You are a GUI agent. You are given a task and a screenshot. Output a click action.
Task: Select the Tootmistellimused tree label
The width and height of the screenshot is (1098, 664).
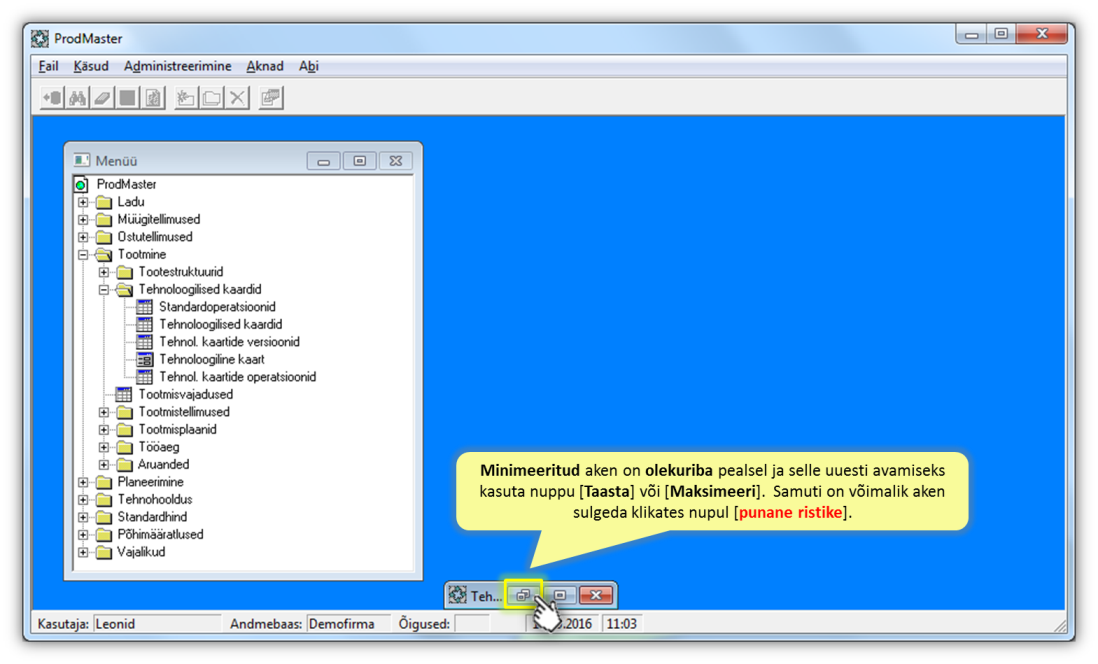184,412
